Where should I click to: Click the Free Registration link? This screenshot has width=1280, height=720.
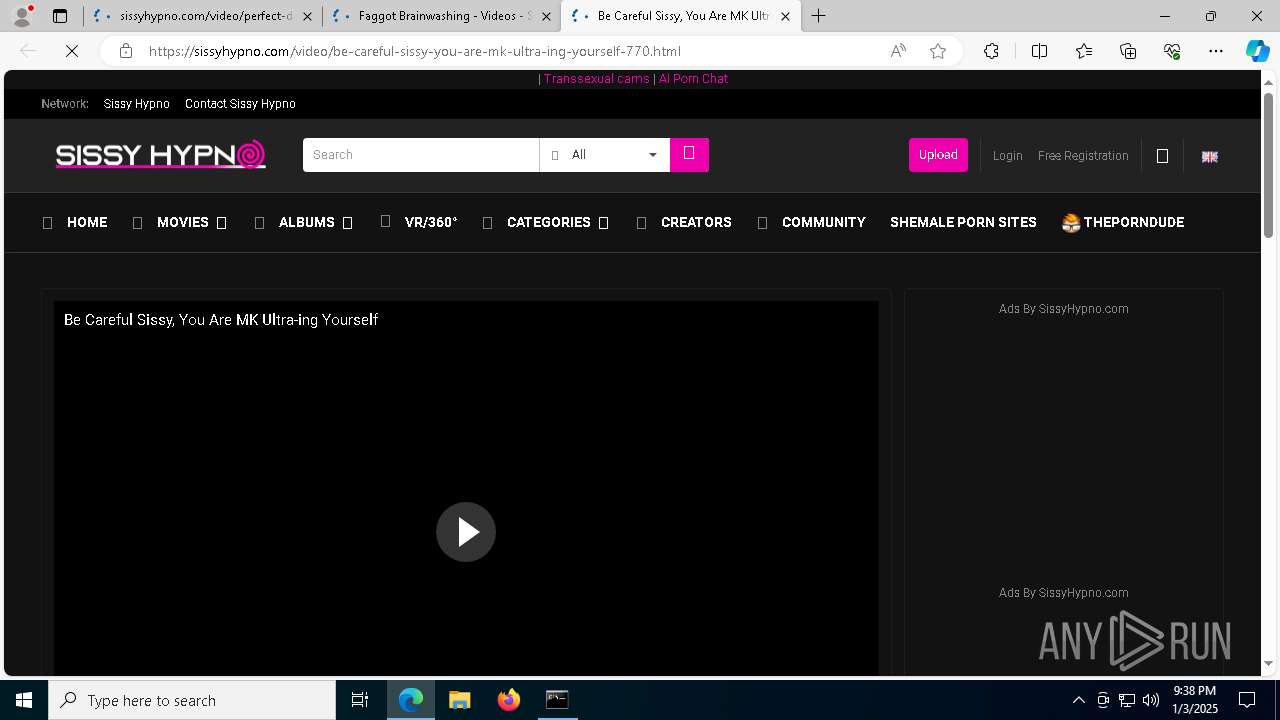pyautogui.click(x=1083, y=156)
